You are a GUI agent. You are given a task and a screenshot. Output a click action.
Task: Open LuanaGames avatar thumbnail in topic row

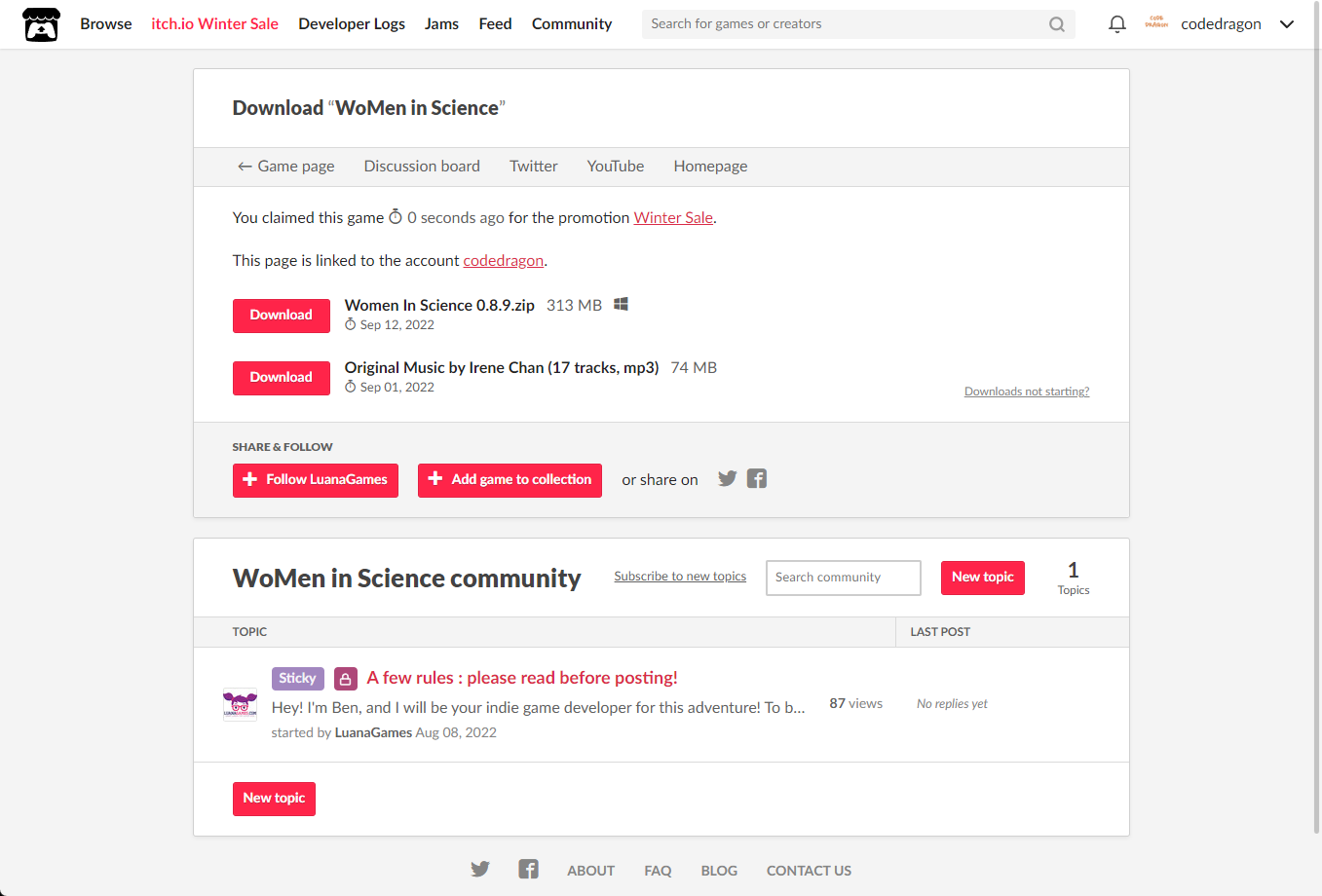coord(240,704)
